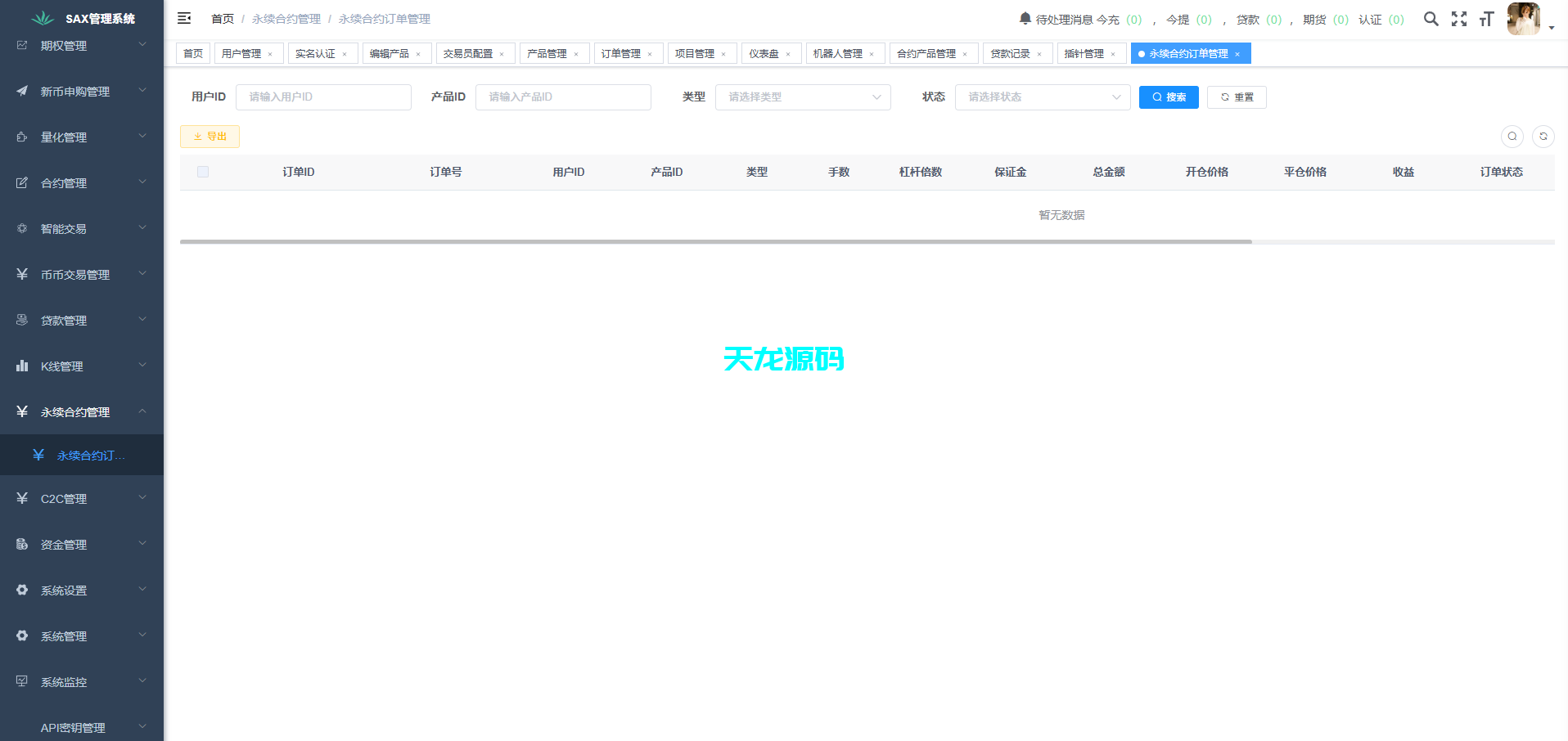
Task: Collapse the 永续合约管理 sidebar section
Action: [142, 411]
